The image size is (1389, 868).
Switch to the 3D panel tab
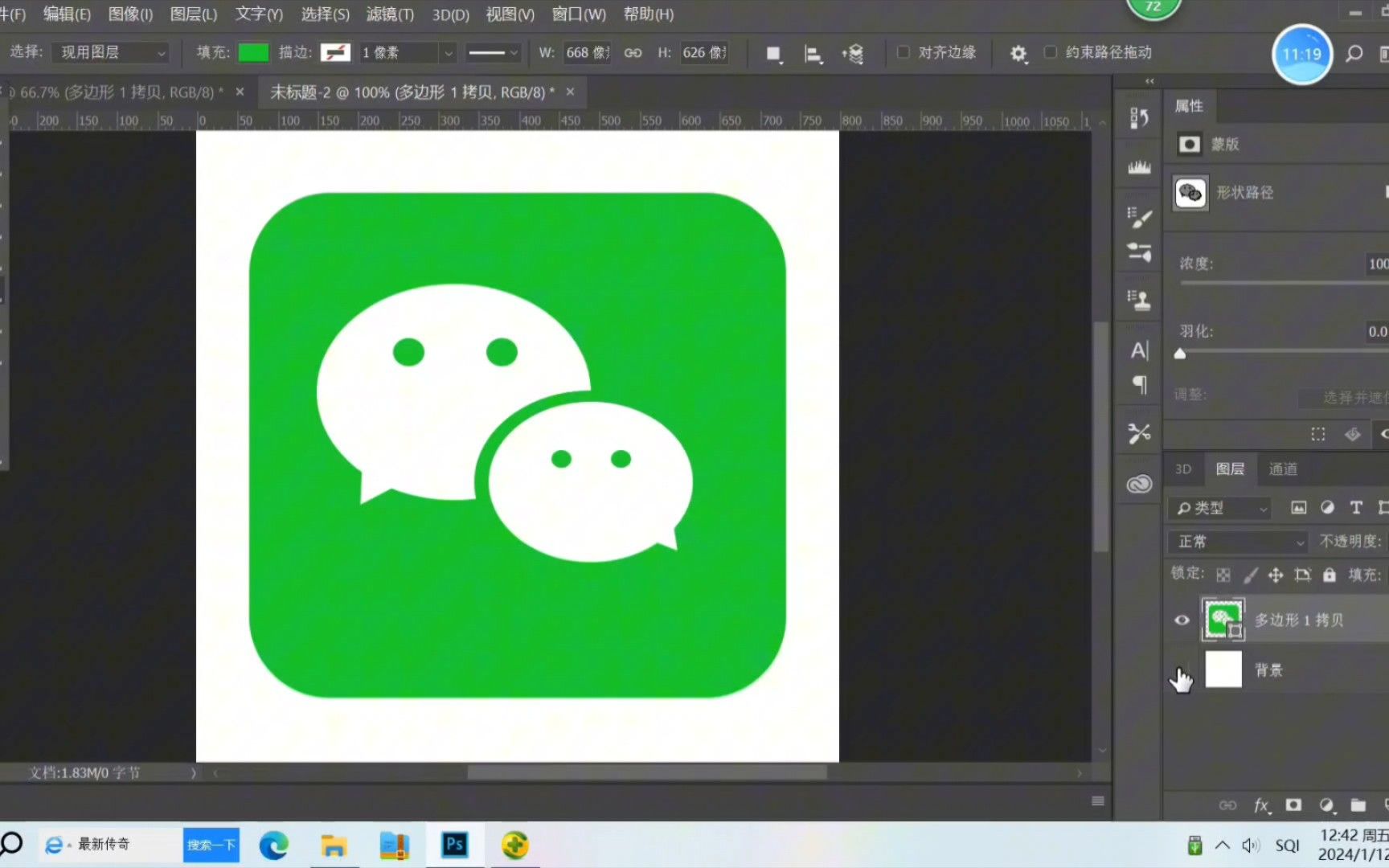coord(1183,469)
